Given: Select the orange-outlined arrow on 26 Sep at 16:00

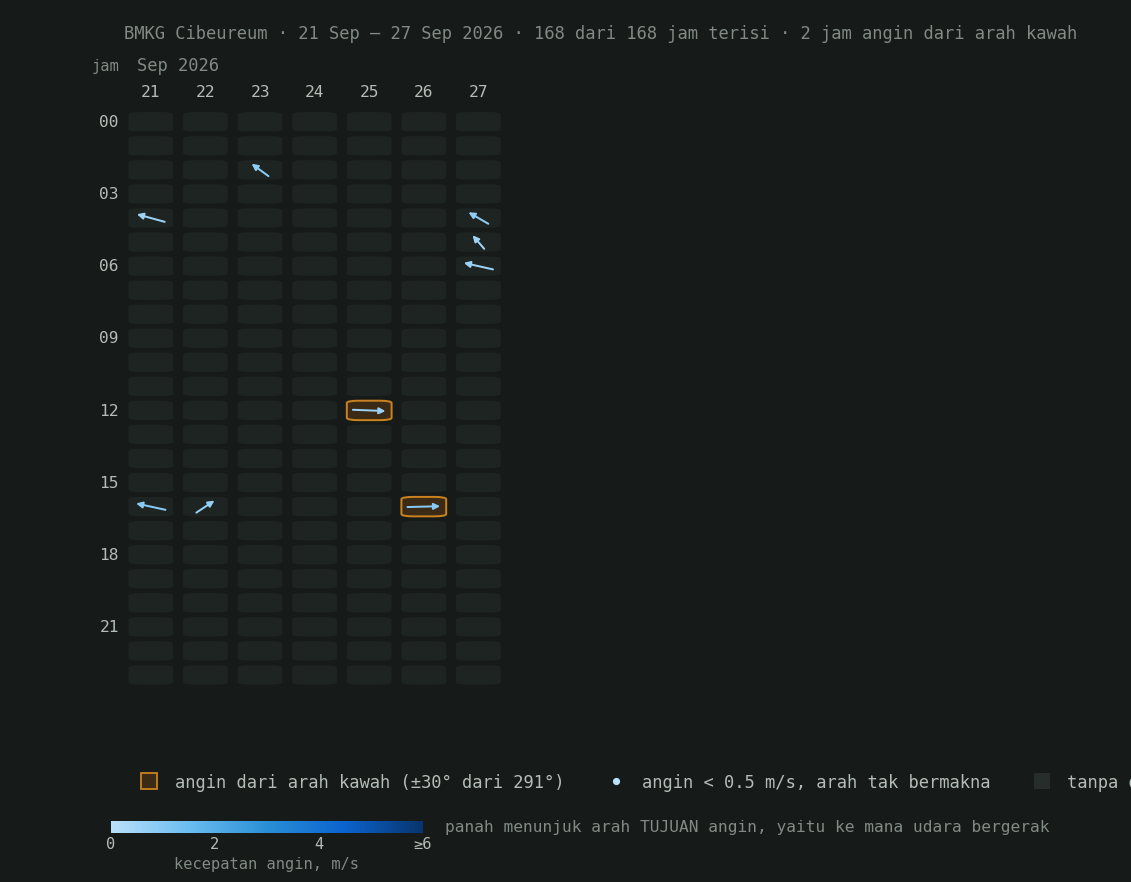Looking at the screenshot, I should 423,507.
